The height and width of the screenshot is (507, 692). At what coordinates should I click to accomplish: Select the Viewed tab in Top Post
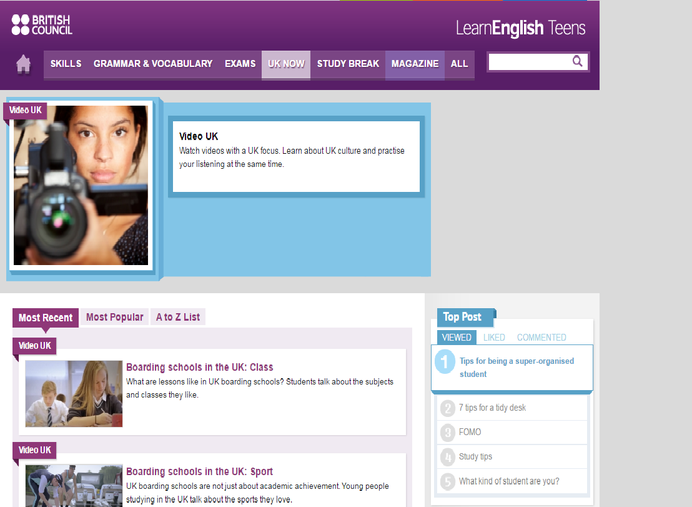click(456, 338)
